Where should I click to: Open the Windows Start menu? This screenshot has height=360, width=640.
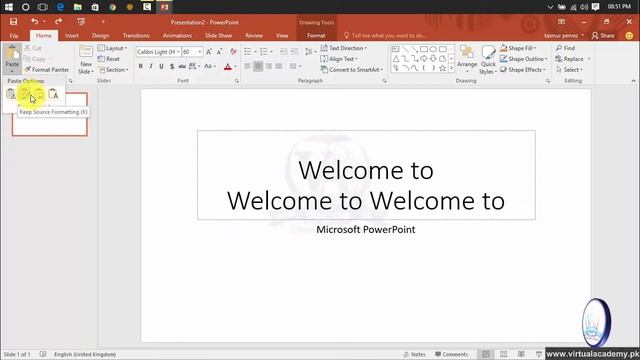[x=9, y=7]
